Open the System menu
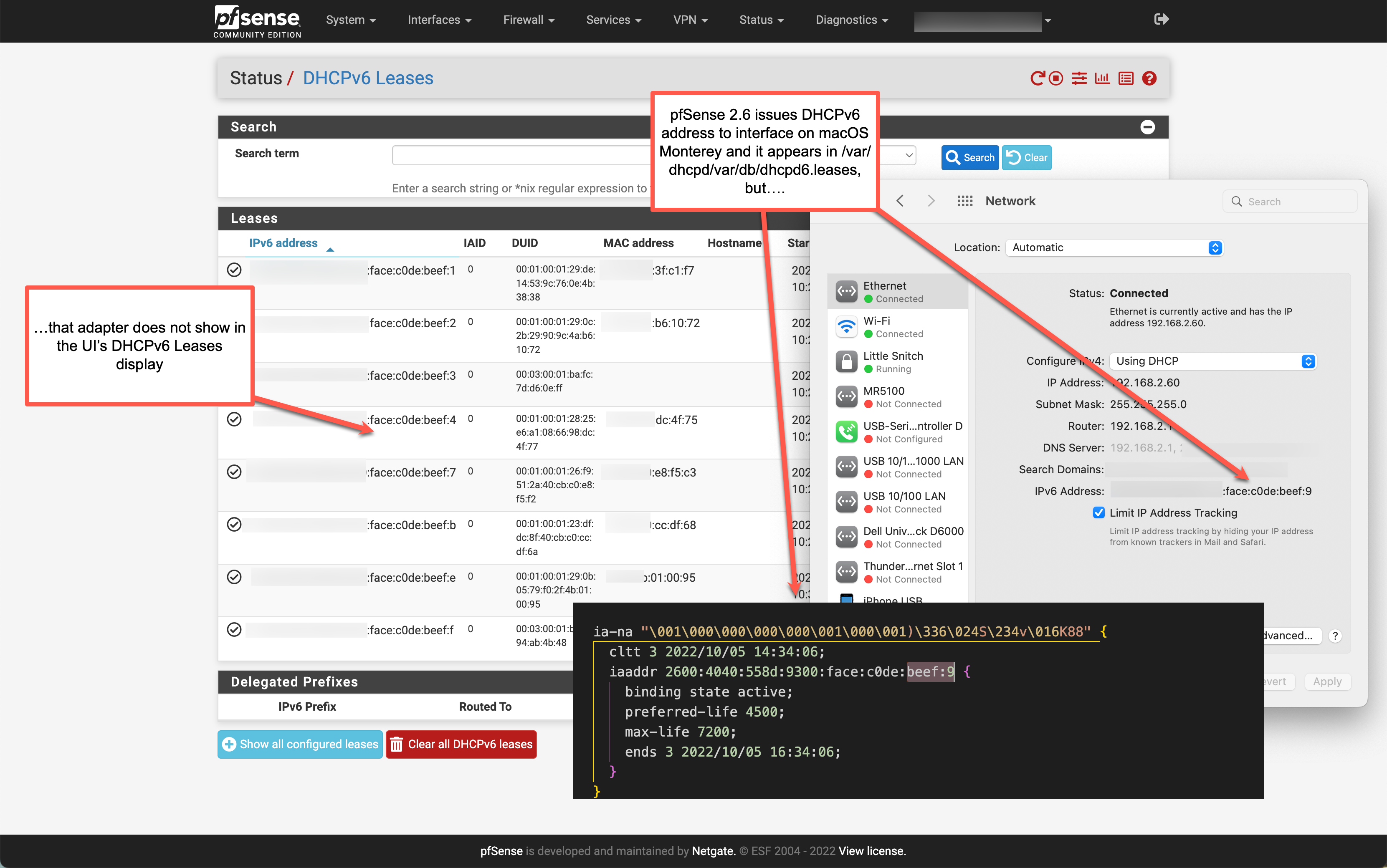 coord(350,20)
